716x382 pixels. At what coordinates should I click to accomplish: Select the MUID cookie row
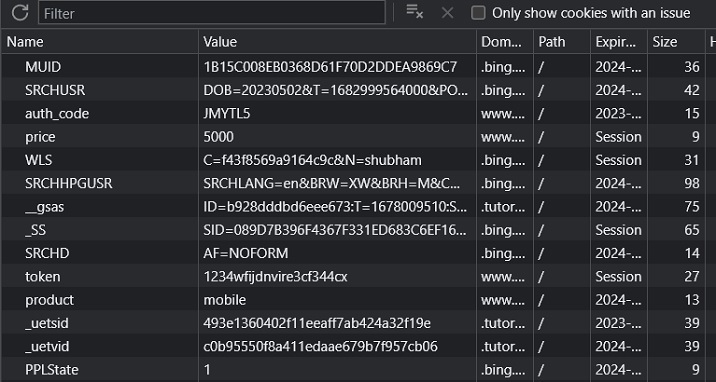[x=358, y=67]
